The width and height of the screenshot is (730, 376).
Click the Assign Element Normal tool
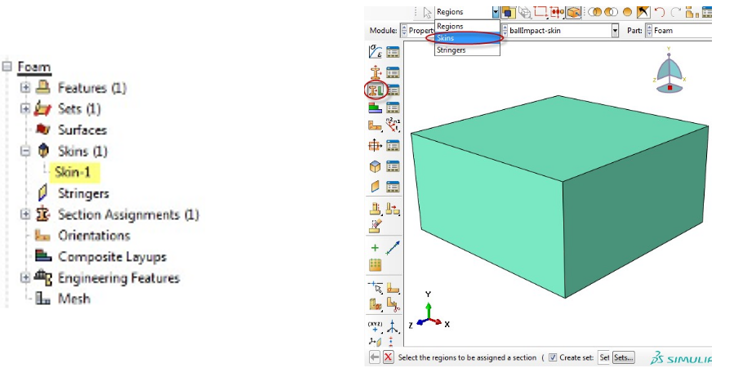[x=393, y=125]
